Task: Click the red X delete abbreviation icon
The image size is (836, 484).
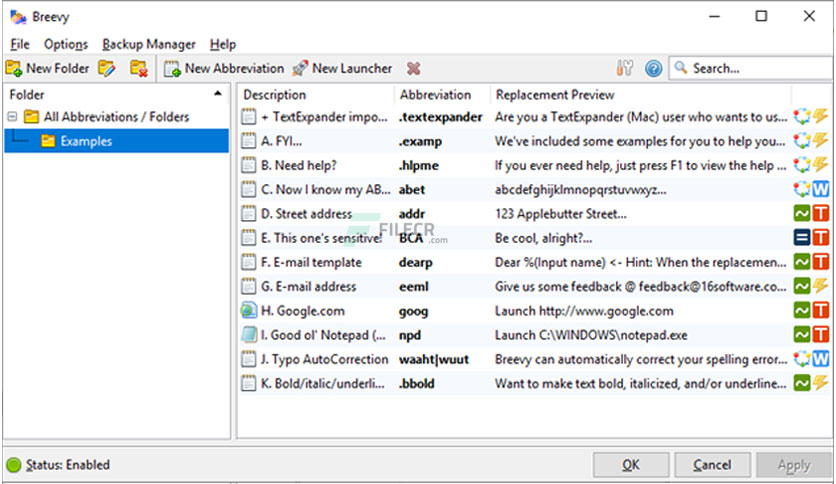Action: pyautogui.click(x=413, y=68)
